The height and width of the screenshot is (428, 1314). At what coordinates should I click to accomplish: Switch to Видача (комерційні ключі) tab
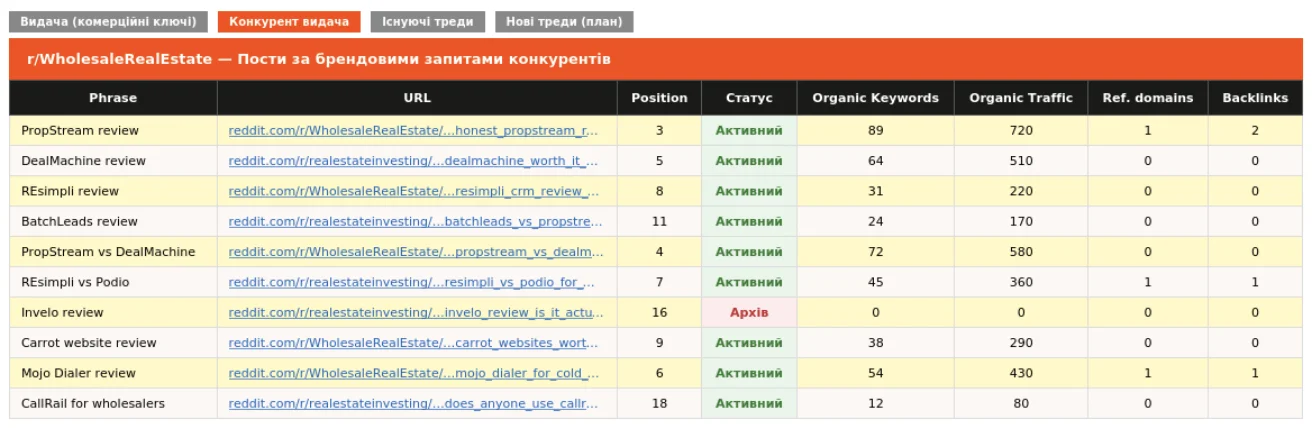[x=109, y=22]
